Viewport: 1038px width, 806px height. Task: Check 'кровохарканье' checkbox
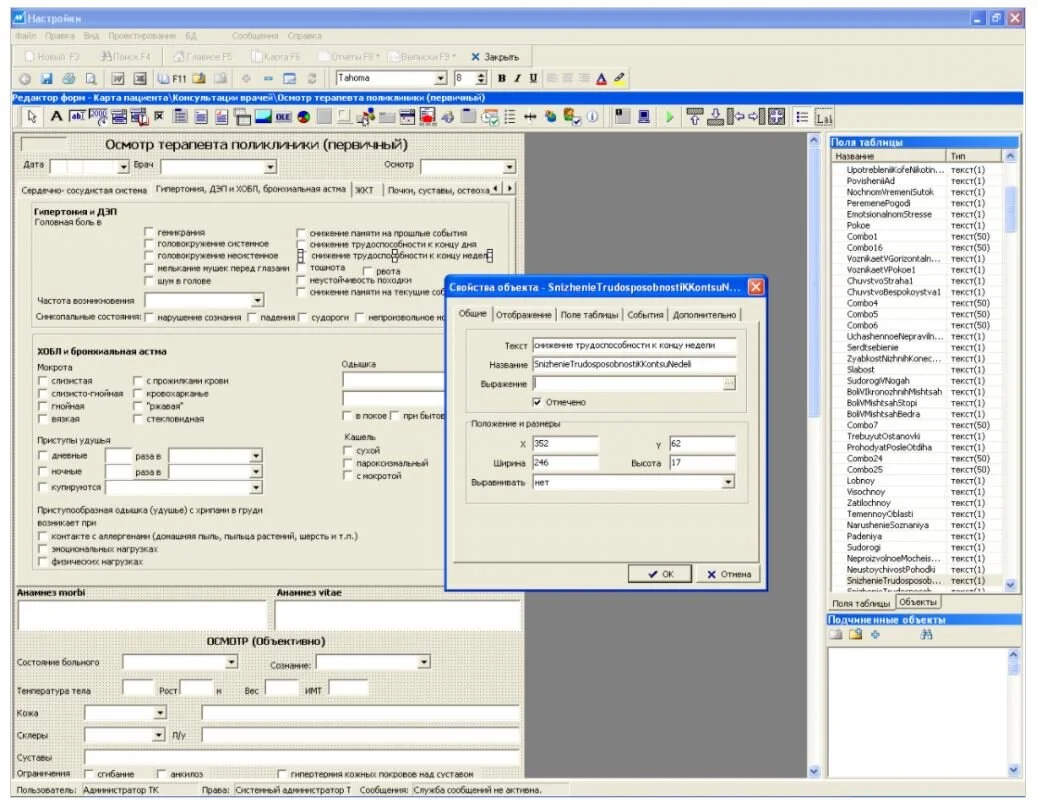(138, 394)
